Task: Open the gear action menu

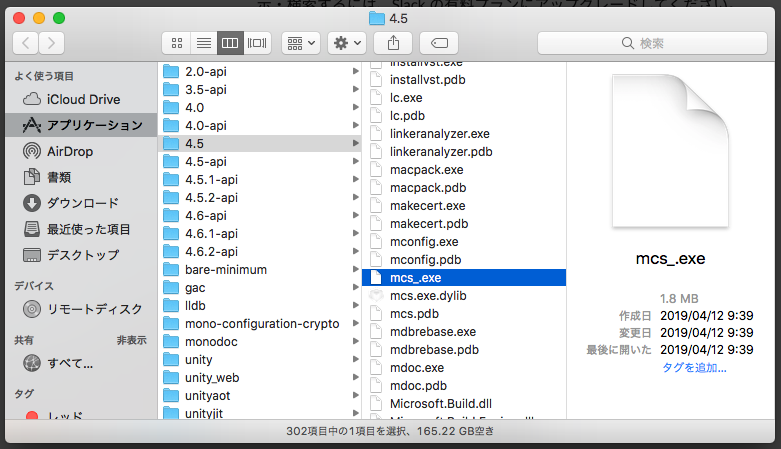Action: tap(347, 43)
